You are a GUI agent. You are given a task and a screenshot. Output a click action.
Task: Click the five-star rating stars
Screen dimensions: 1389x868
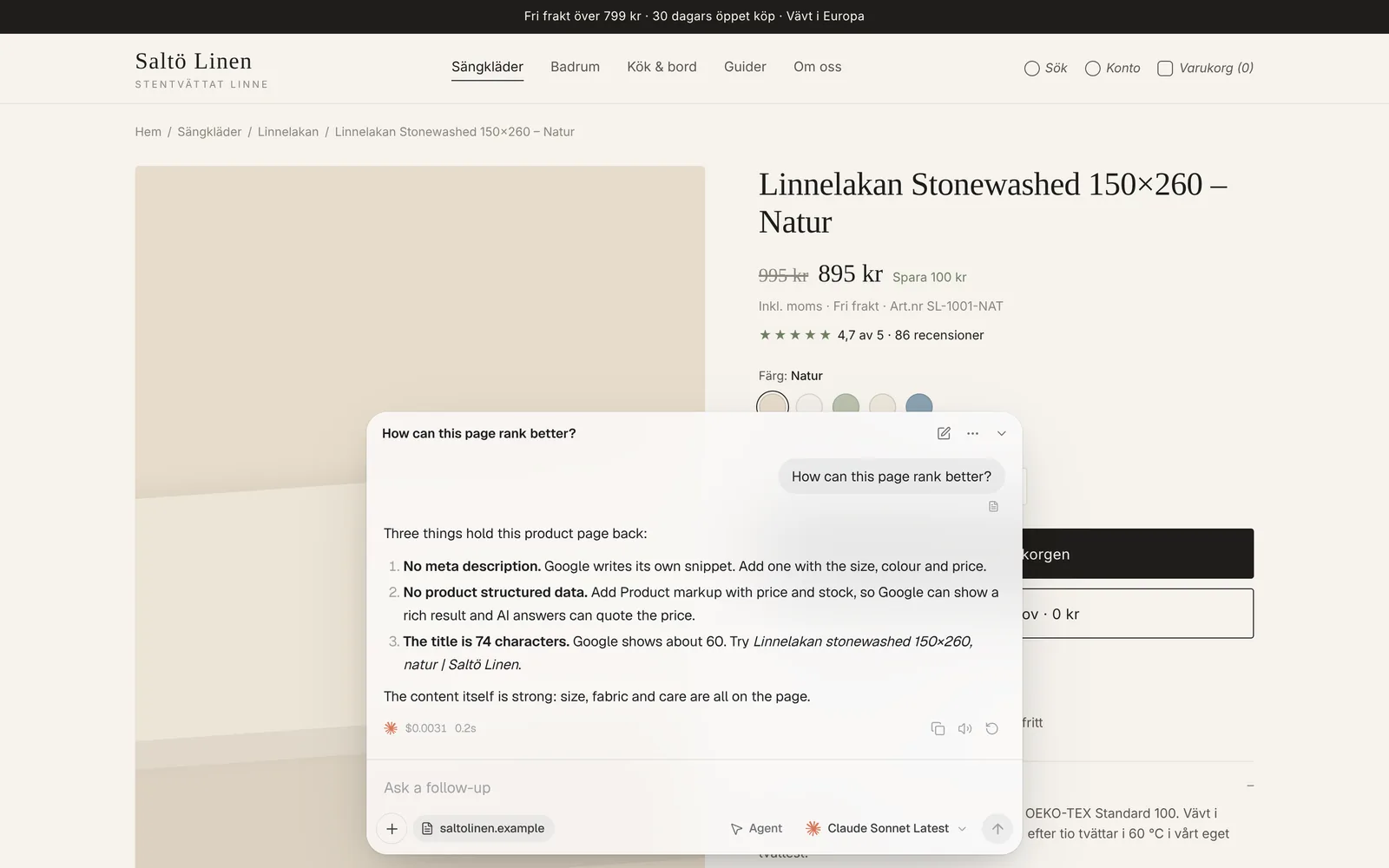[x=795, y=335]
